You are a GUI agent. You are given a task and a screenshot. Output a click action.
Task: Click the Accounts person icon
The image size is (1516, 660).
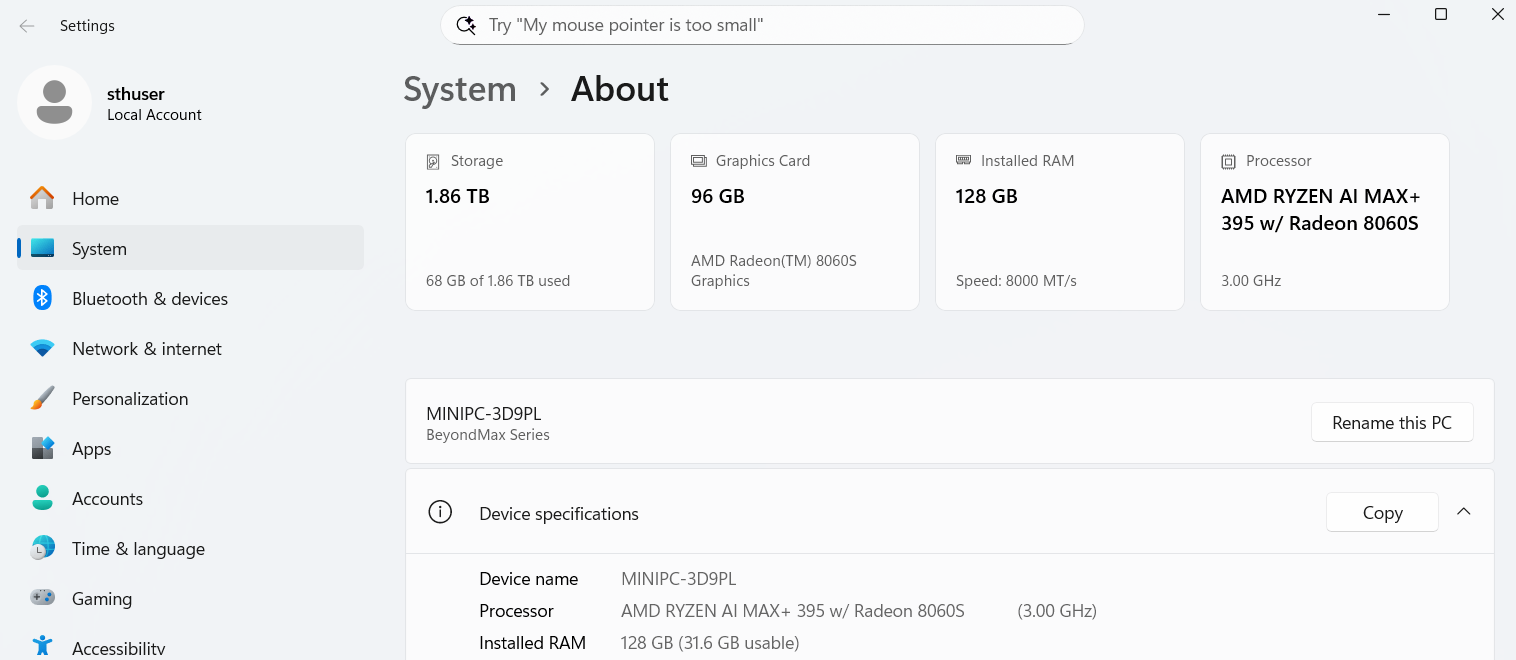[42, 498]
